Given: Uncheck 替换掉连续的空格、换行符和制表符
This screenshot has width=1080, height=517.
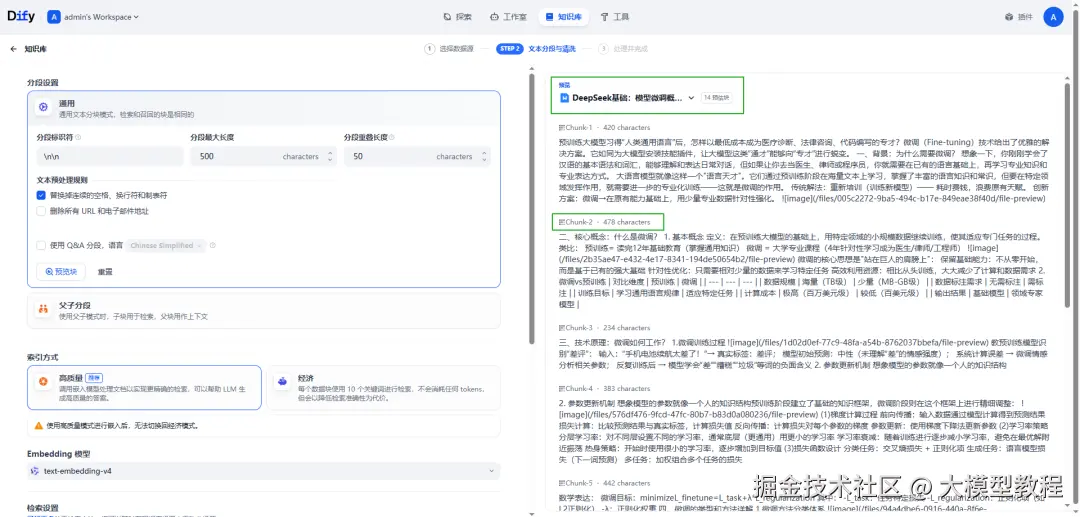Looking at the screenshot, I should coord(41,196).
